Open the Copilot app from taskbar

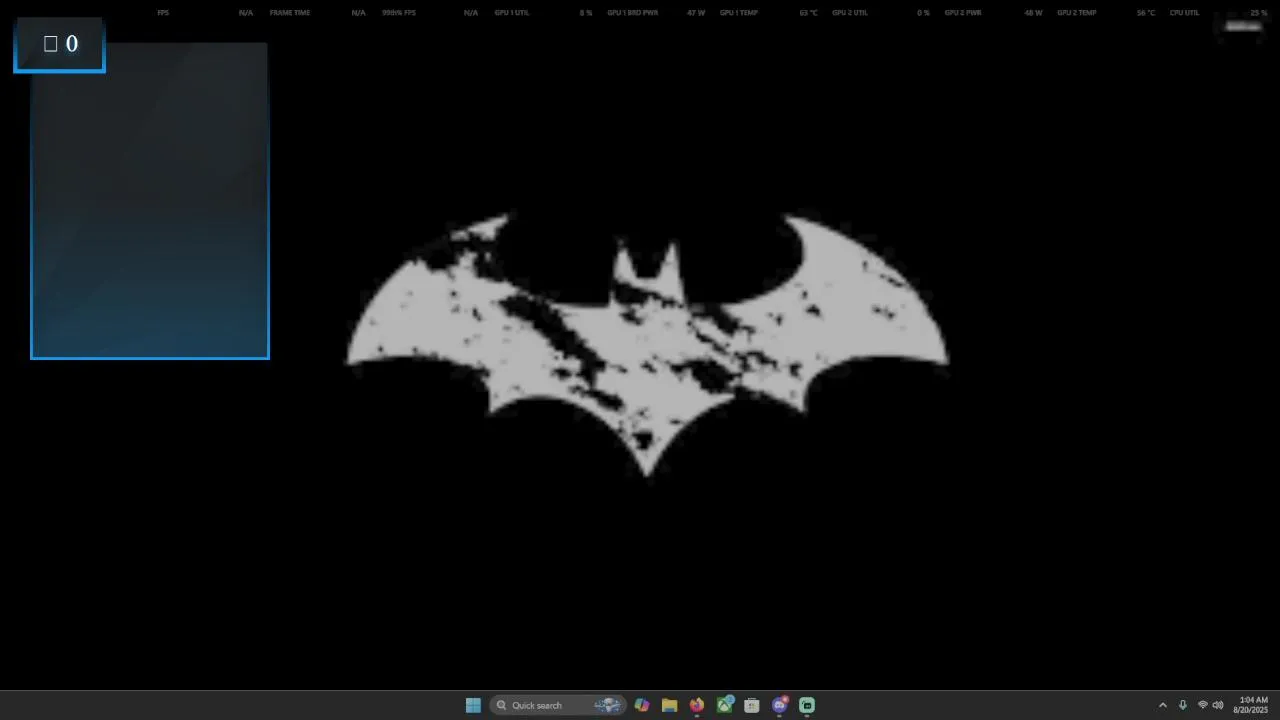(x=642, y=705)
